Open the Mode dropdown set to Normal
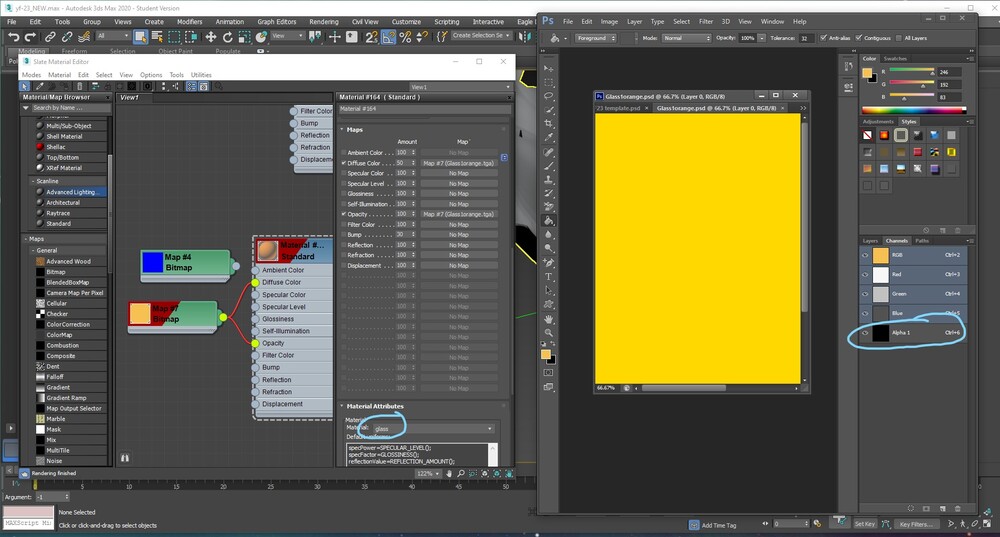This screenshot has width=1000, height=537. [x=685, y=38]
